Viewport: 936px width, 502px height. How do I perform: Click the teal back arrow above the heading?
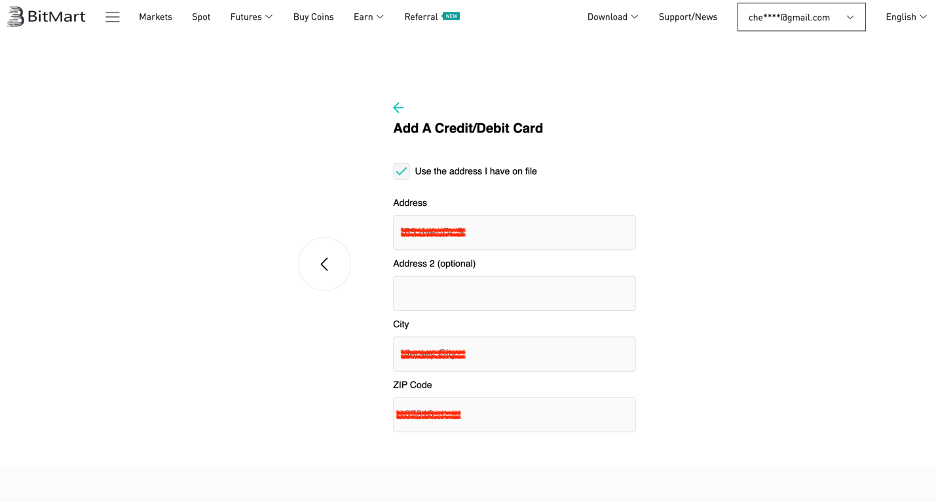(398, 107)
